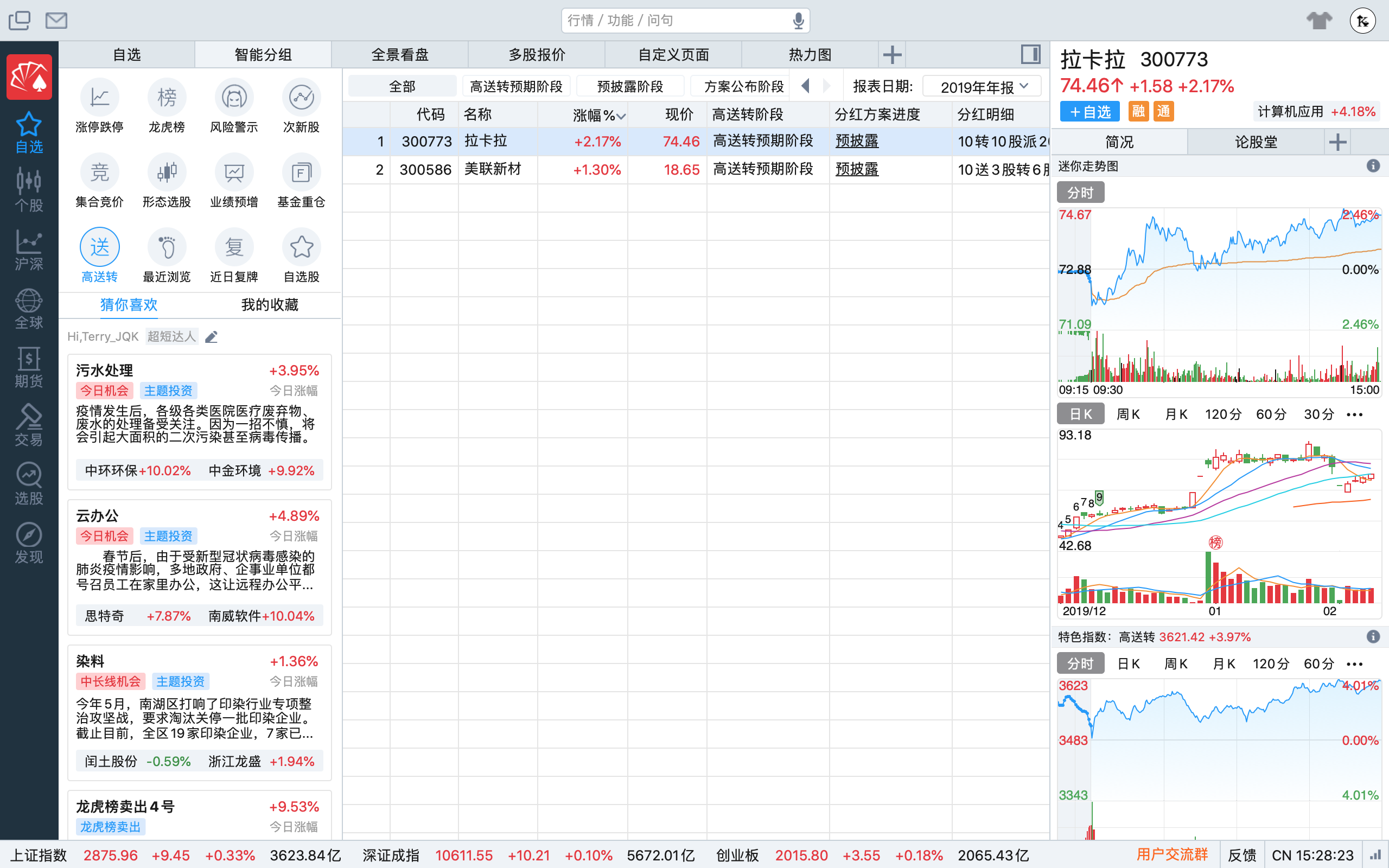Screen dimensions: 1389x868
Task: Open the 2019年年报 report date dropdown
Action: point(982,87)
